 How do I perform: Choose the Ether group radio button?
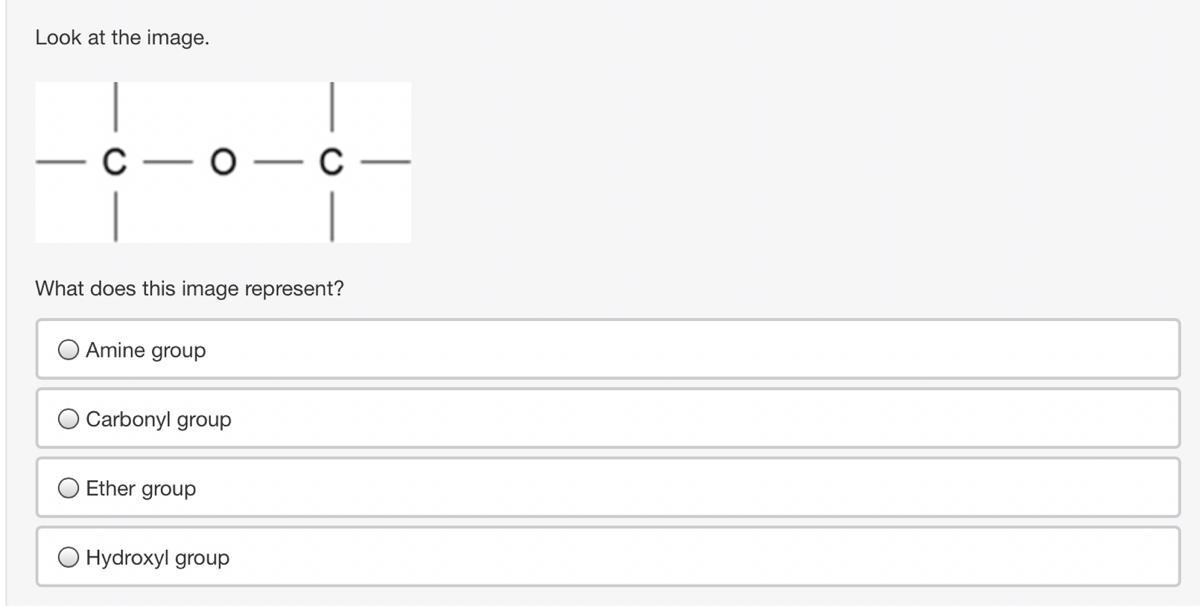pyautogui.click(x=69, y=489)
